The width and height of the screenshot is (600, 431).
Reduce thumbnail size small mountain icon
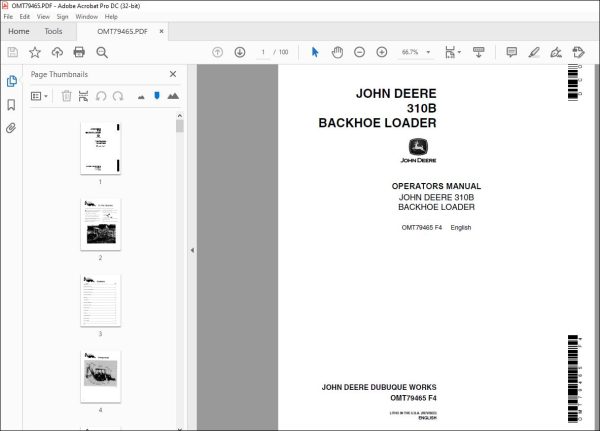pos(141,97)
